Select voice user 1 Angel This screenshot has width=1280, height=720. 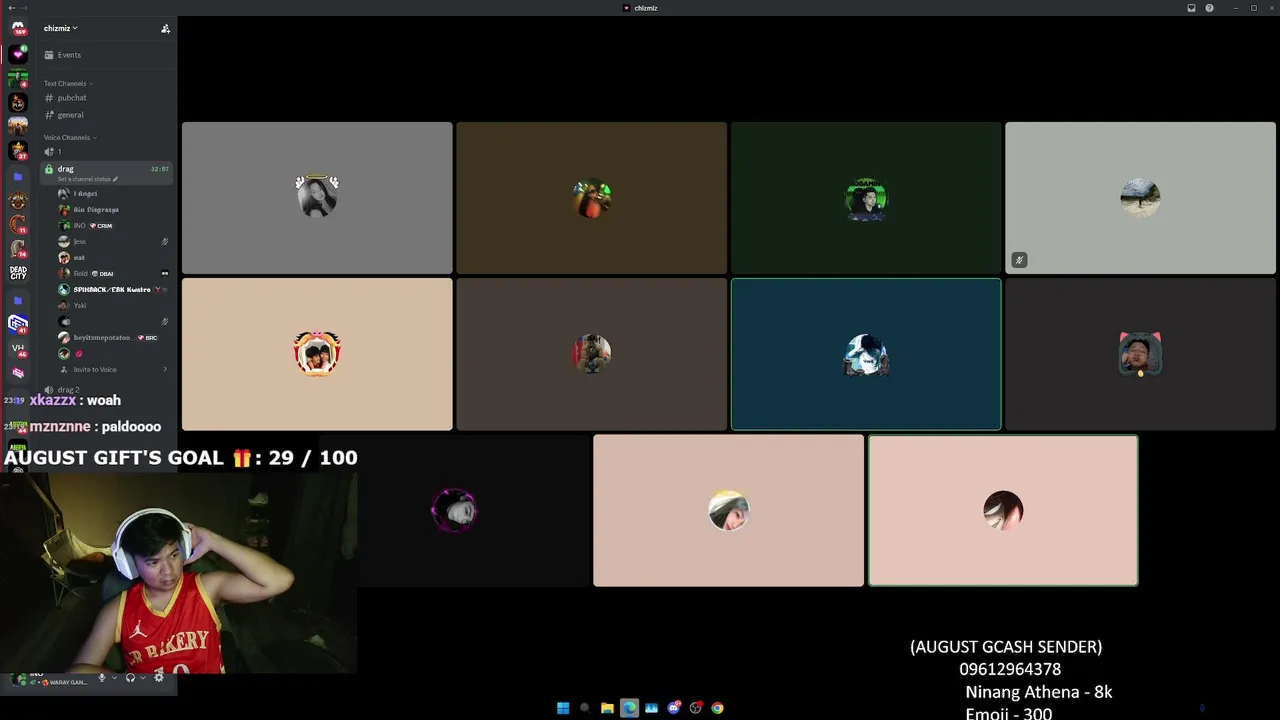click(113, 193)
